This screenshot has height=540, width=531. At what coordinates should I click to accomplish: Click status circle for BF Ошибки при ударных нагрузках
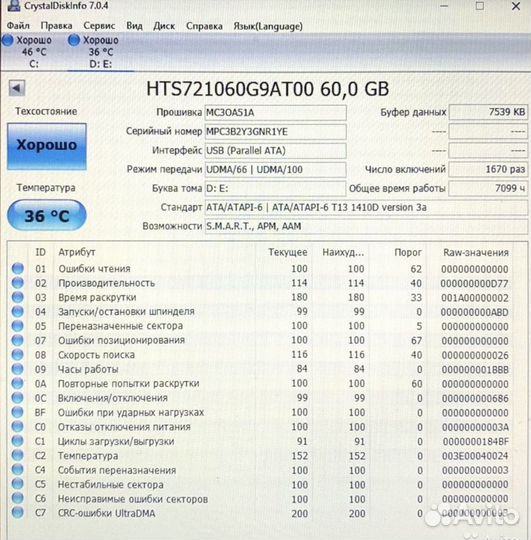18,412
